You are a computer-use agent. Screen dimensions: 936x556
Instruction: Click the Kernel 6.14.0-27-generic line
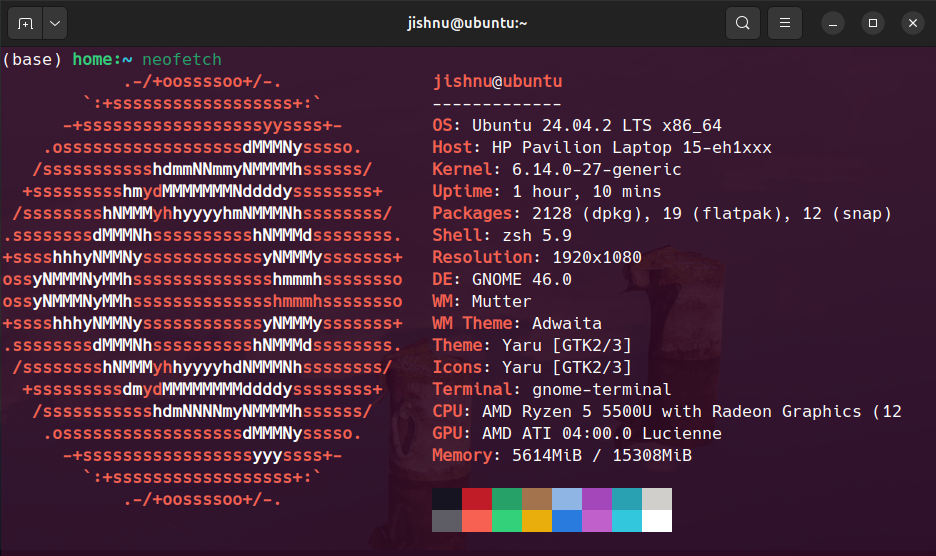pyautogui.click(x=556, y=170)
